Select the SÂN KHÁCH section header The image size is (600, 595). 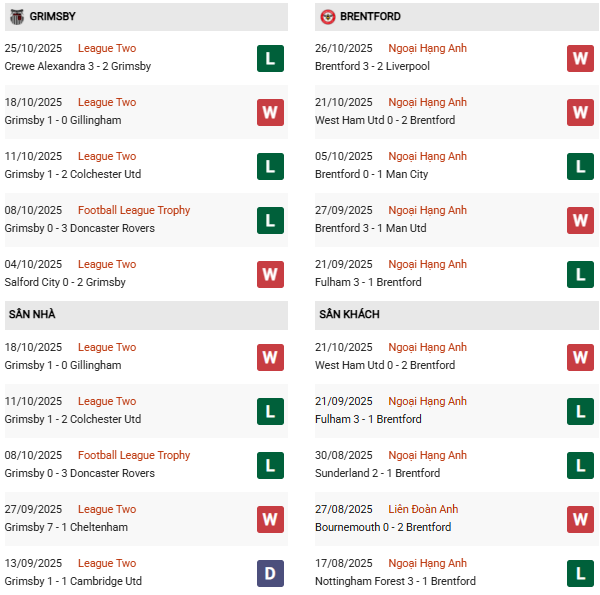[349, 314]
